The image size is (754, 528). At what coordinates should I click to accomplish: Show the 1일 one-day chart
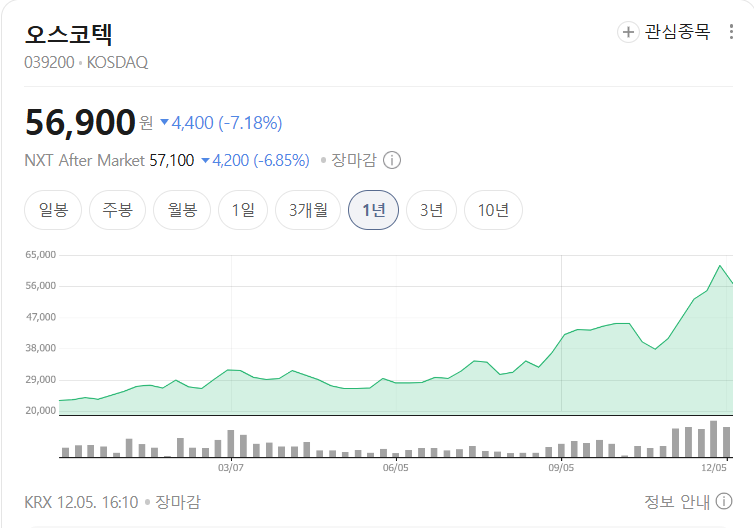point(243,210)
